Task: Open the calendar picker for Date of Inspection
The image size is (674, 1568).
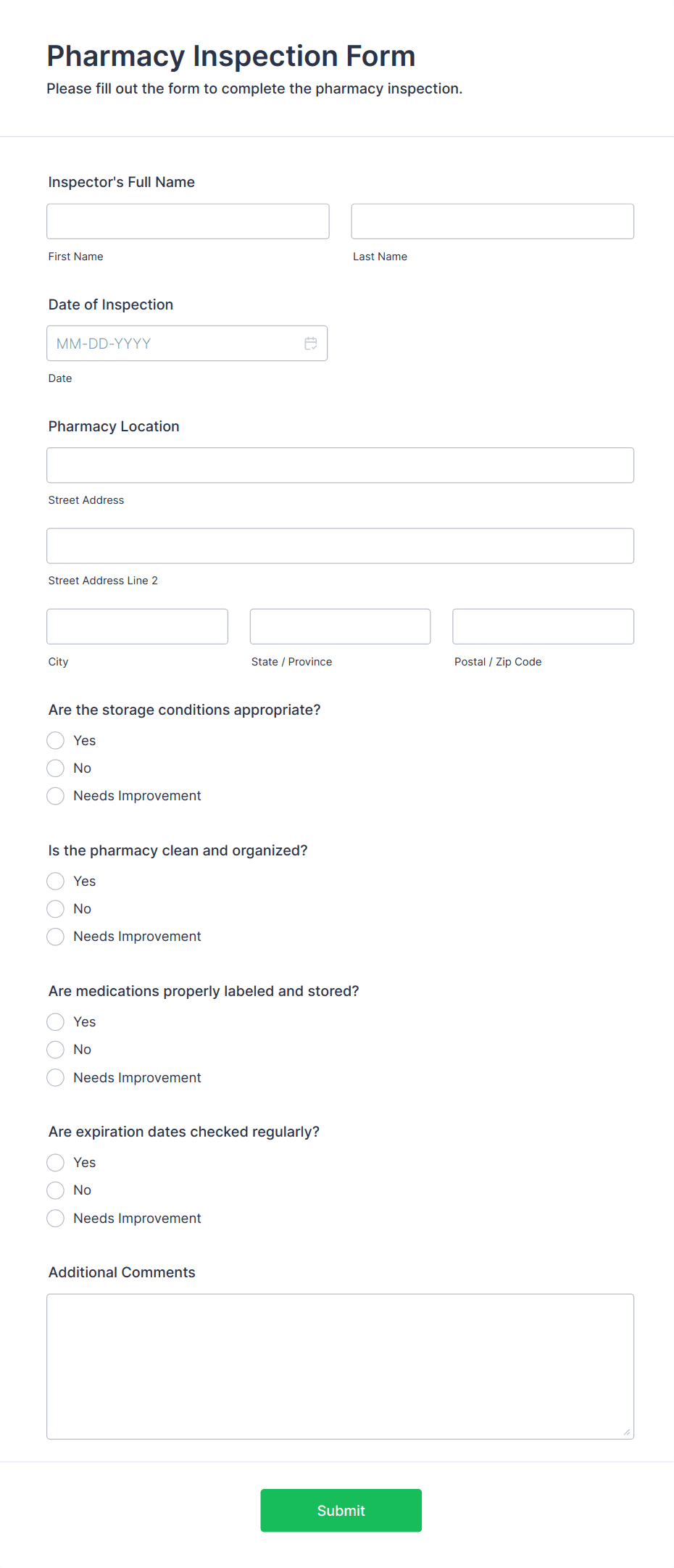Action: [311, 343]
